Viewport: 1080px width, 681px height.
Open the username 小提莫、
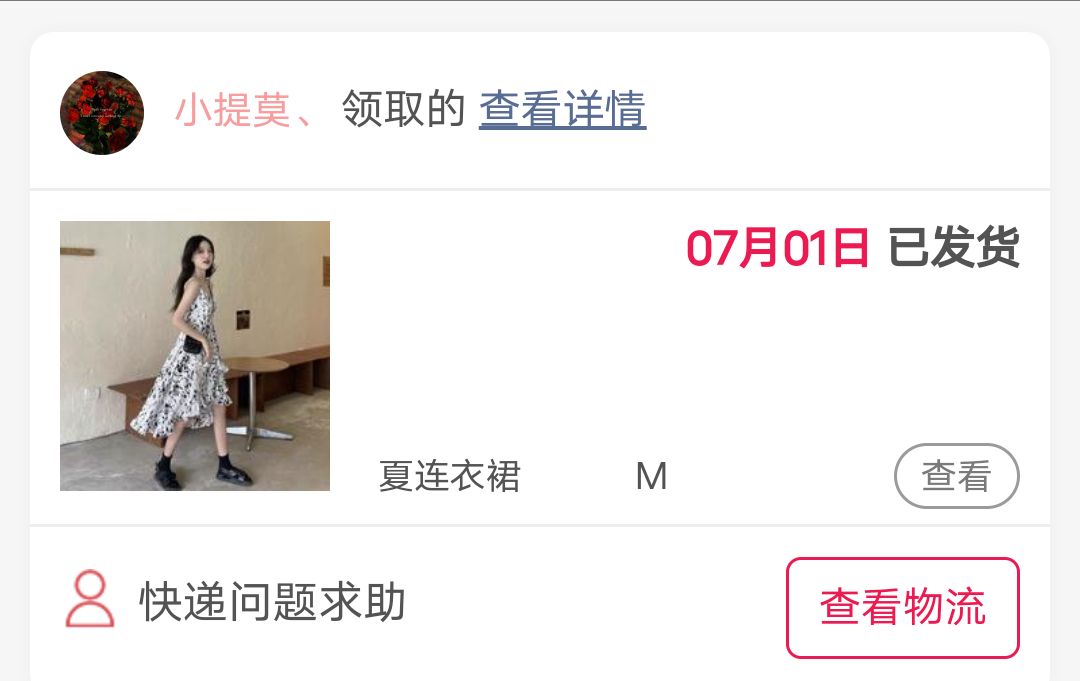pyautogui.click(x=244, y=110)
